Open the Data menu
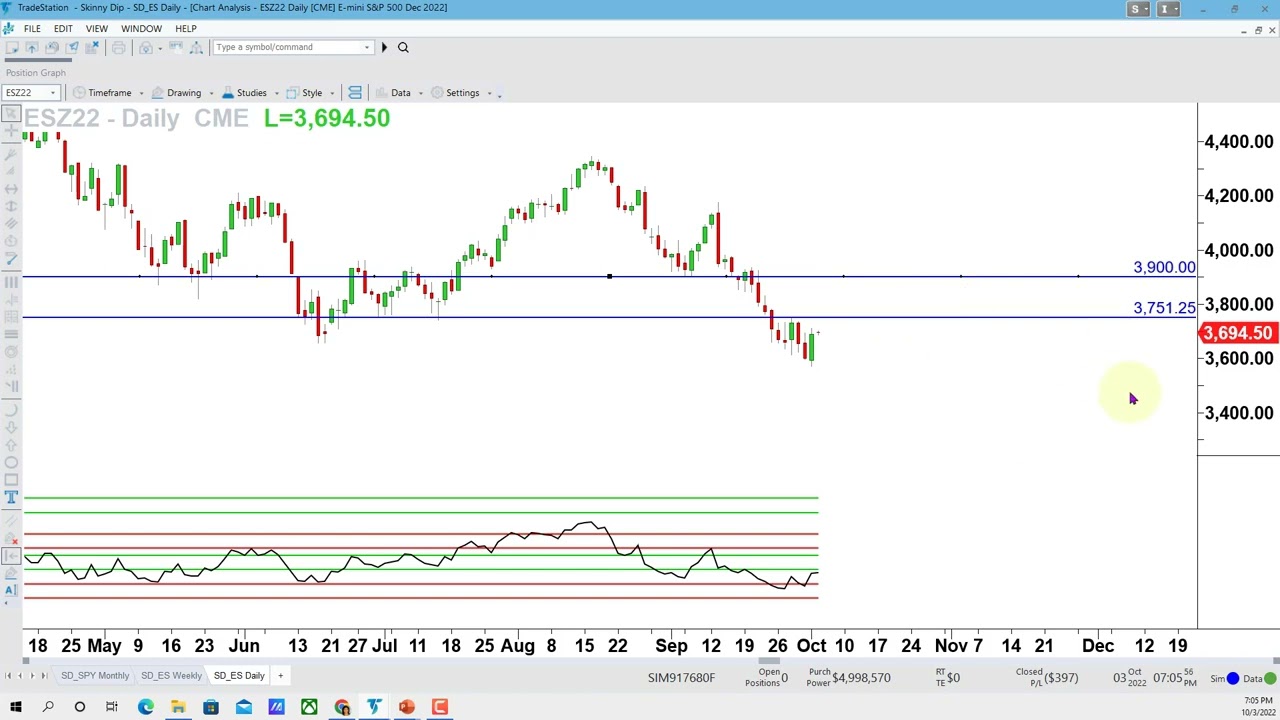 [392, 93]
